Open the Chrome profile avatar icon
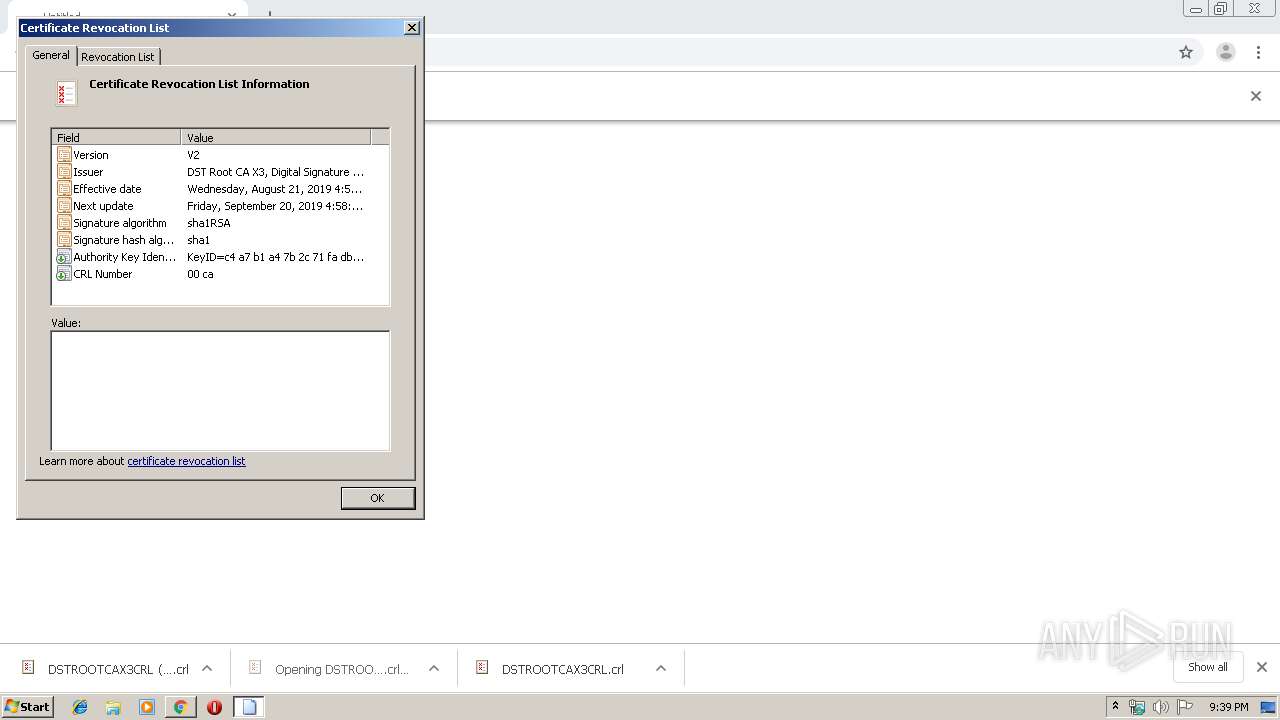This screenshot has width=1280, height=720. click(x=1225, y=52)
